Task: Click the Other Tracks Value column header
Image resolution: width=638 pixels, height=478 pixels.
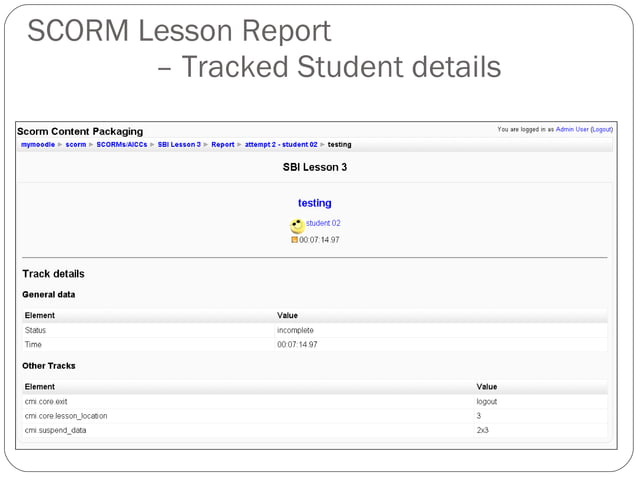Action: click(x=487, y=387)
